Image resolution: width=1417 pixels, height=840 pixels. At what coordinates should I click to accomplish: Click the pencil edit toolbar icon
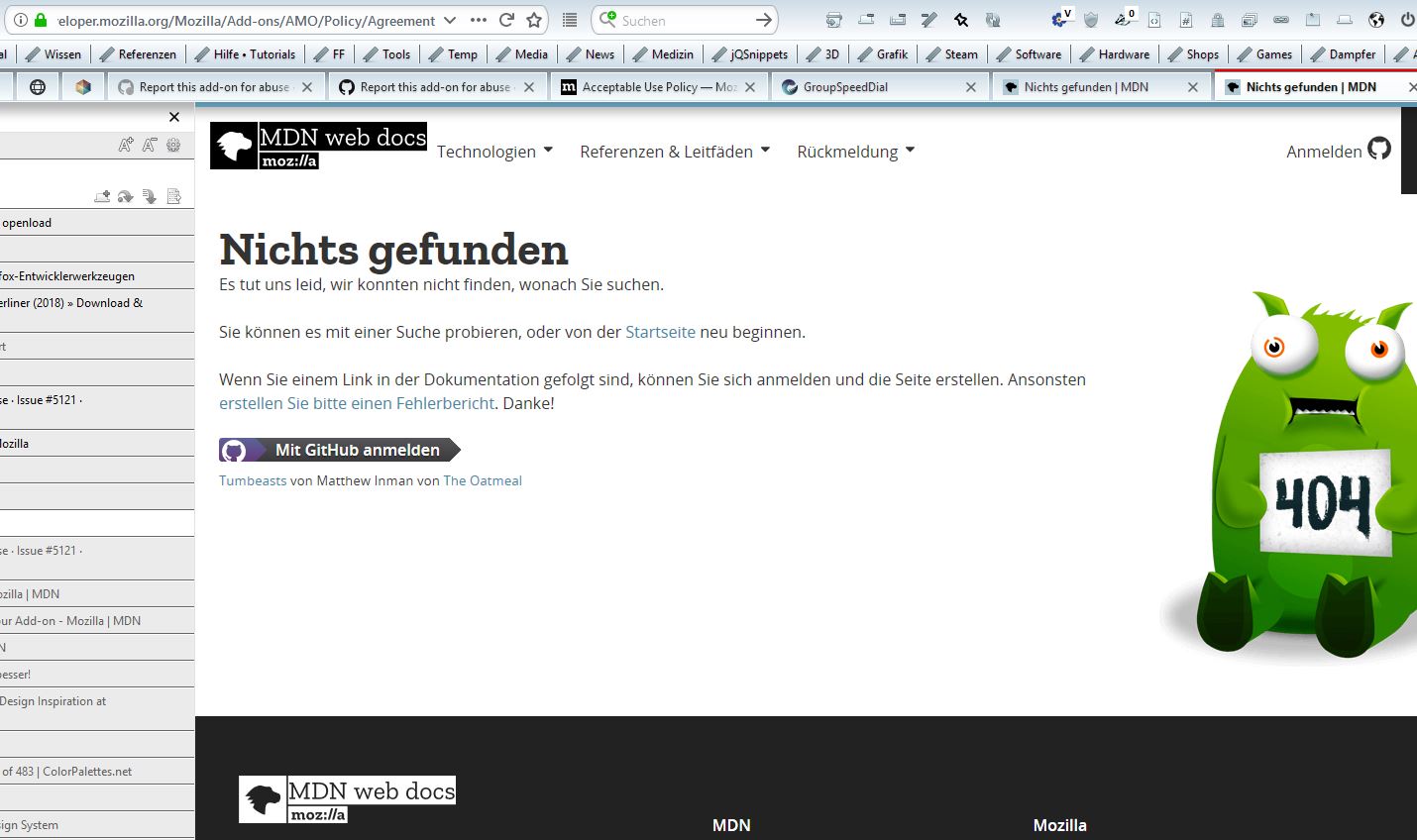tap(928, 20)
